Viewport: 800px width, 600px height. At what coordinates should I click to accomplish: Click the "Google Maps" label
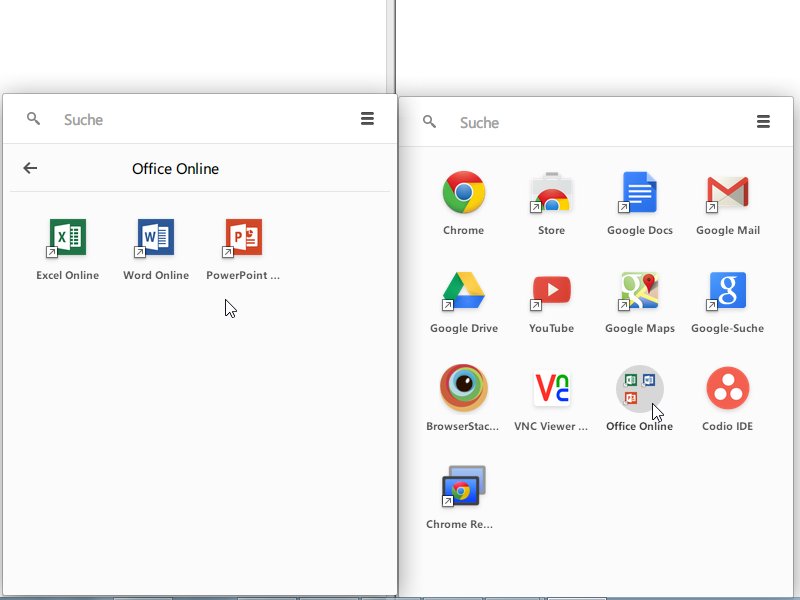[640, 328]
